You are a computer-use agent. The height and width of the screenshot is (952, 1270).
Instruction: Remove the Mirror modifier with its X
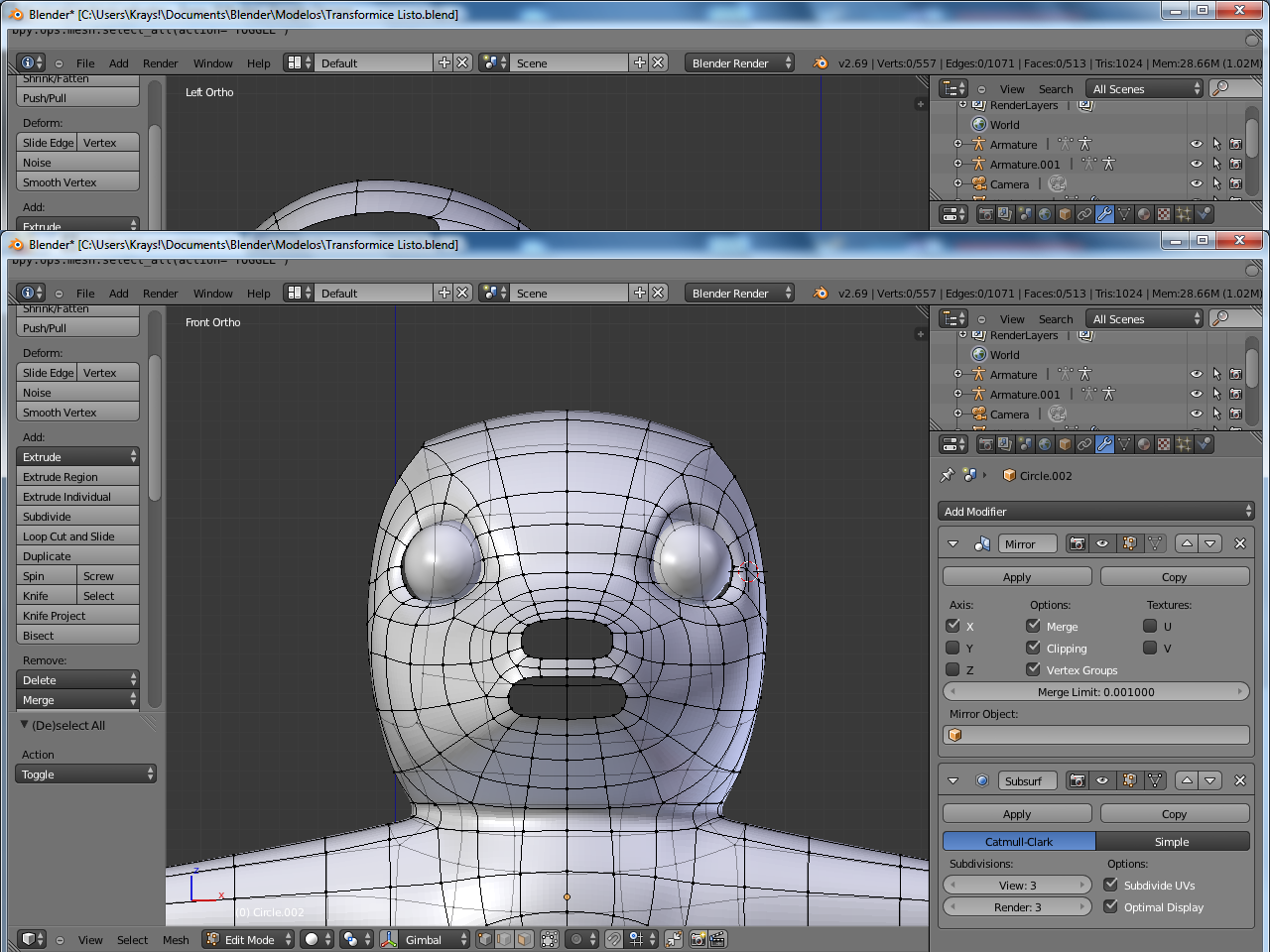(1239, 543)
